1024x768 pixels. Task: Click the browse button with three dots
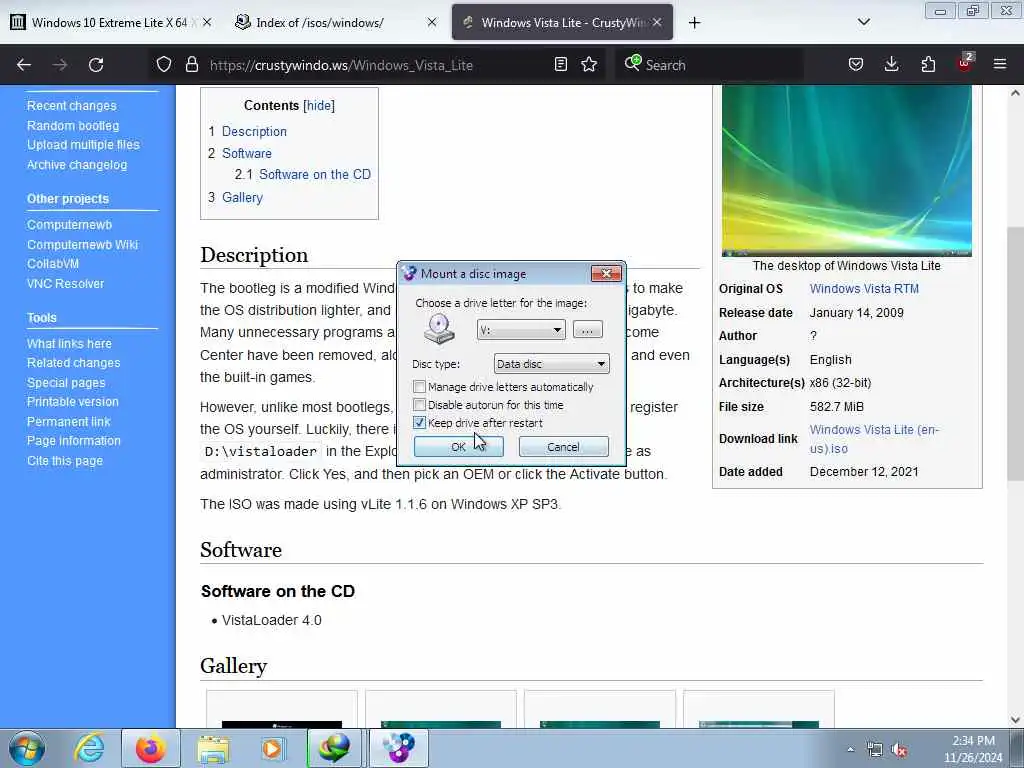588,330
